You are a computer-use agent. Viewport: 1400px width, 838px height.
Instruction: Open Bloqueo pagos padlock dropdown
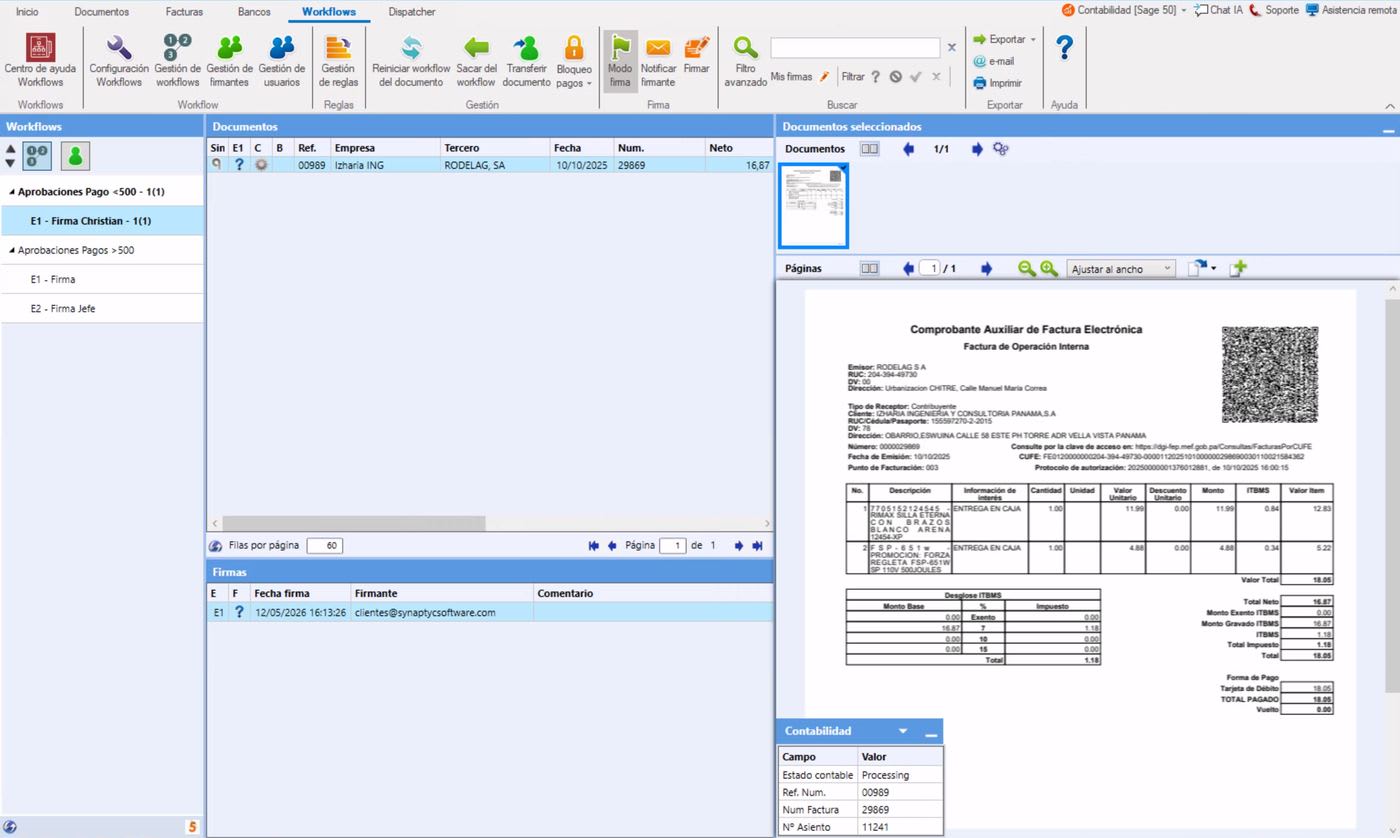[574, 60]
